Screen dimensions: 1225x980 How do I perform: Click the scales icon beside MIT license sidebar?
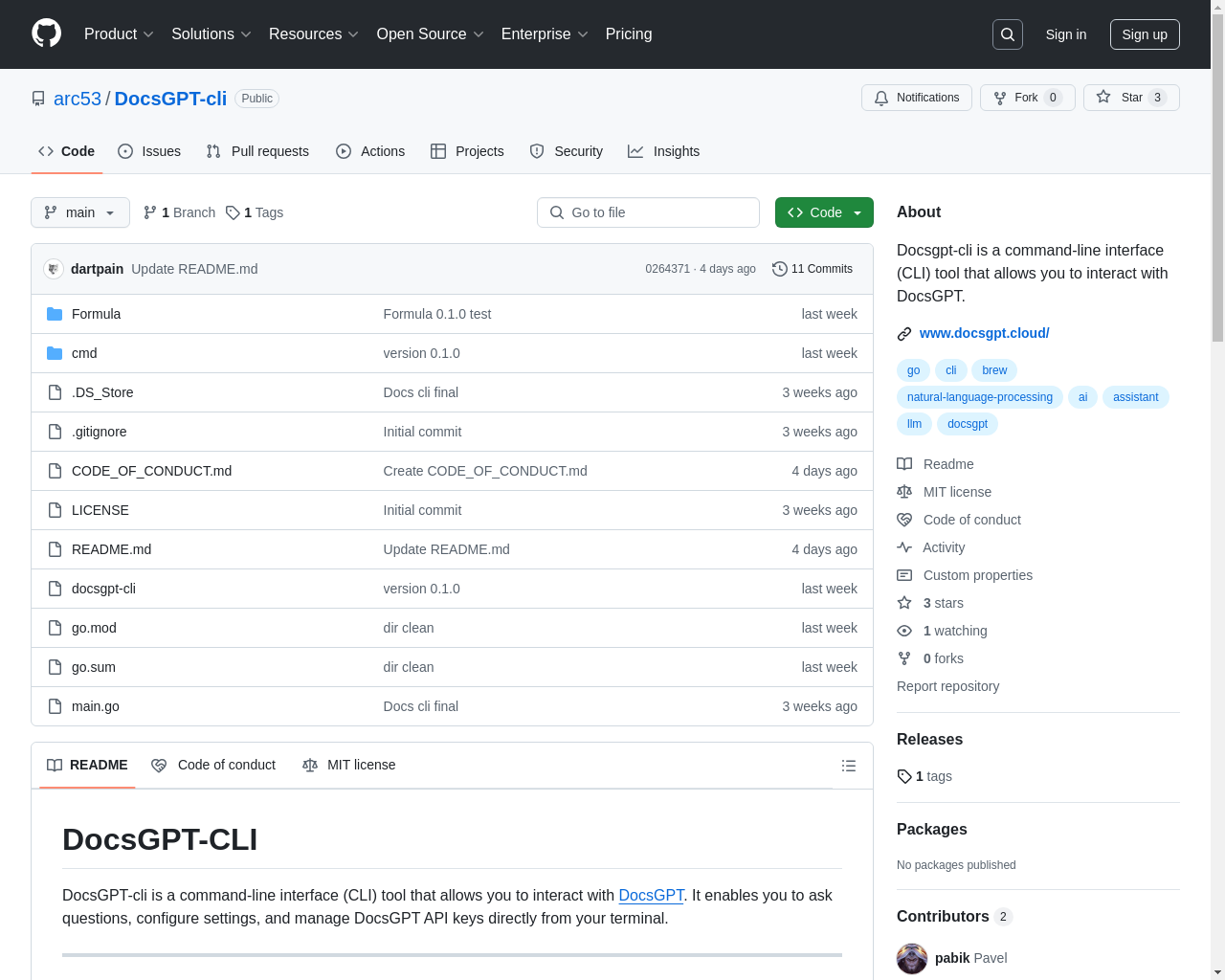pos(904,492)
